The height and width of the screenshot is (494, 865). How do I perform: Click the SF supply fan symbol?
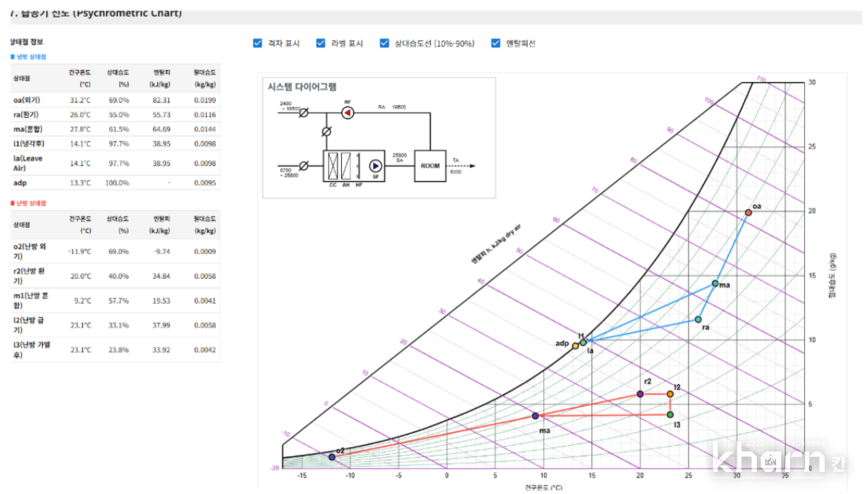(x=376, y=166)
